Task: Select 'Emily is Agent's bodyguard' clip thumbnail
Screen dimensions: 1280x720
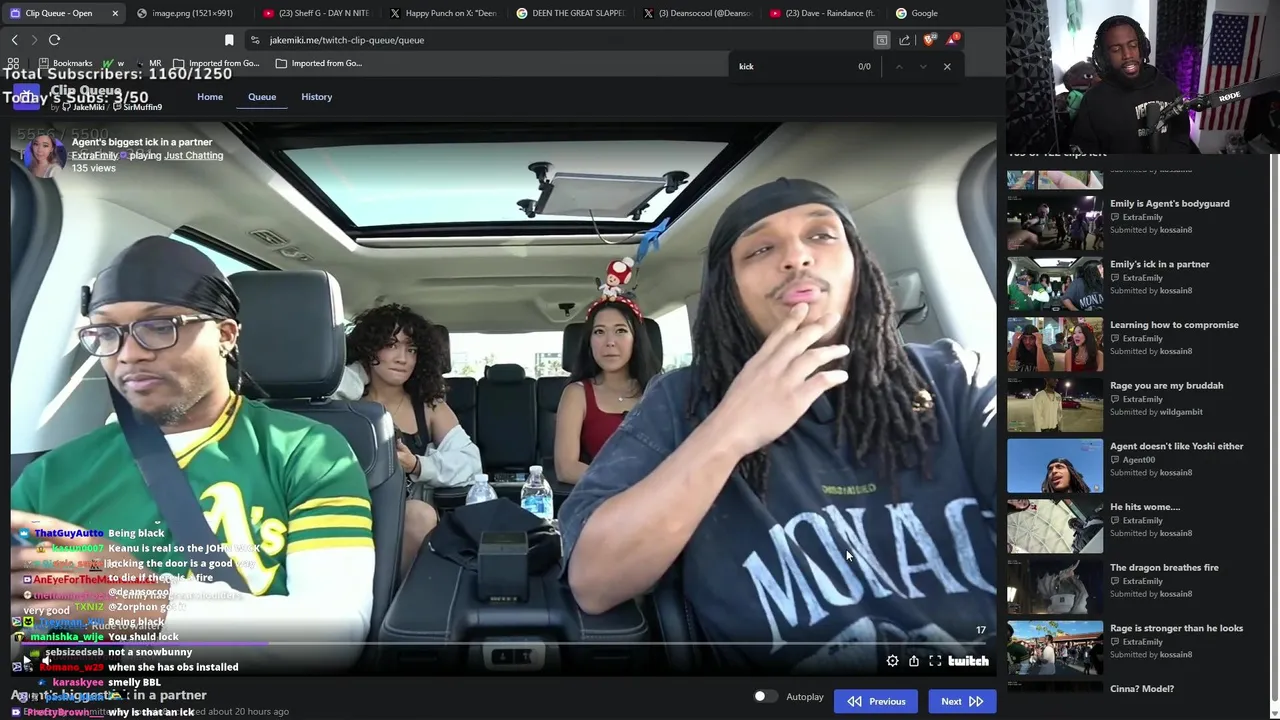Action: (x=1055, y=222)
